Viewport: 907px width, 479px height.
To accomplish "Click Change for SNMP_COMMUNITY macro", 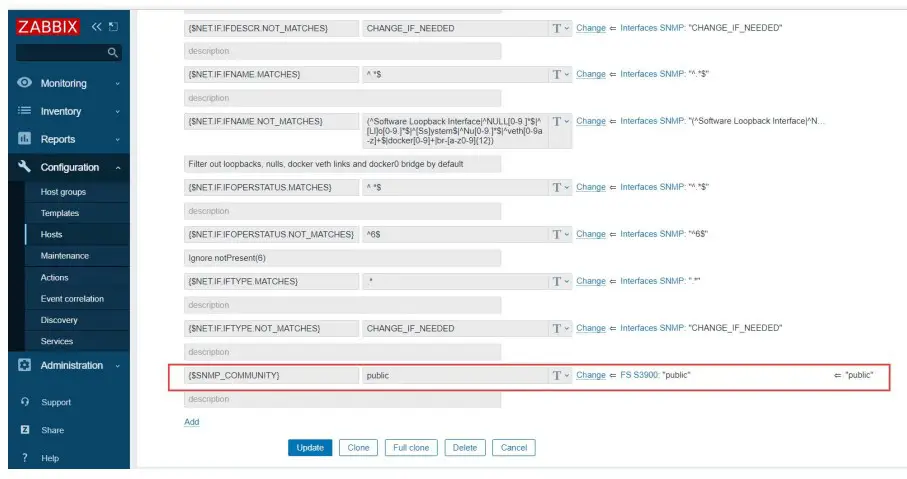I will 591,375.
